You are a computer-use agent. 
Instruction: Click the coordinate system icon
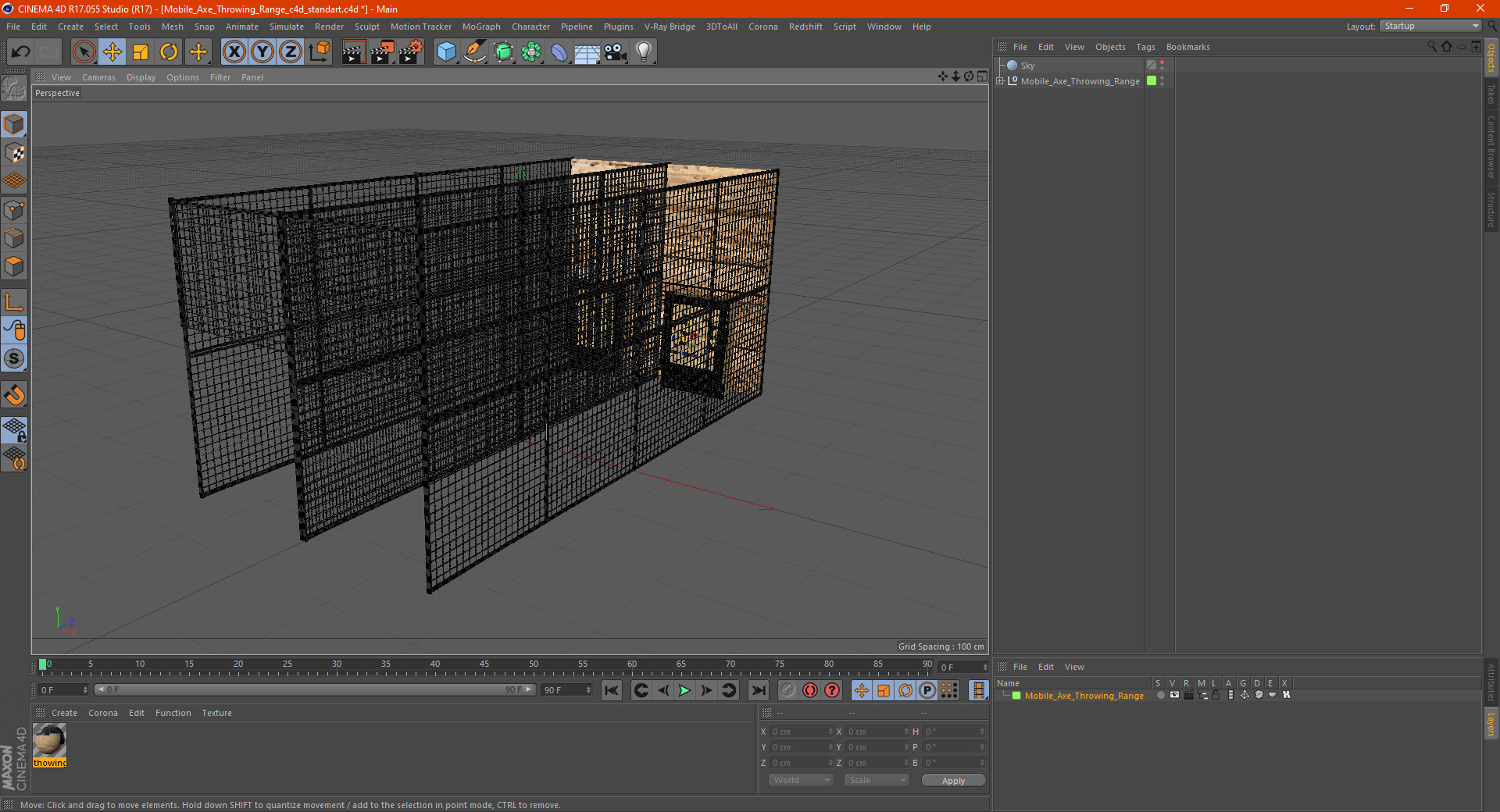(x=319, y=52)
